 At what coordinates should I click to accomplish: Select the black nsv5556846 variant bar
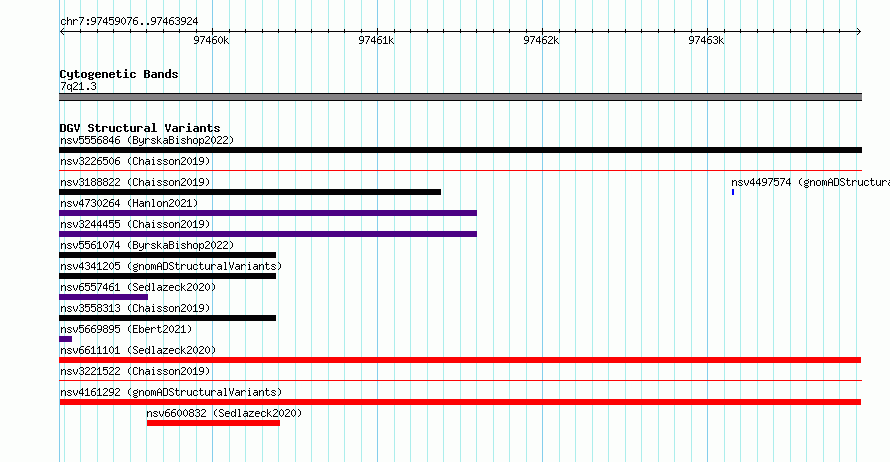pos(460,150)
